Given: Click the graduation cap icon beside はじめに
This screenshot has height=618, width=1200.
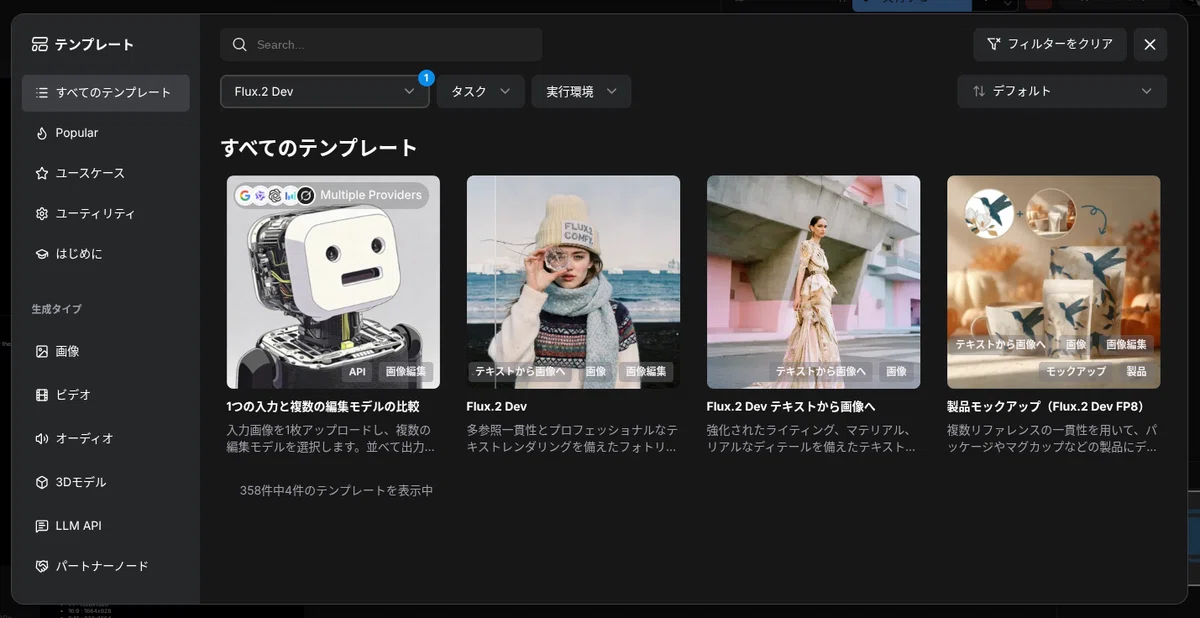Looking at the screenshot, I should point(41,254).
